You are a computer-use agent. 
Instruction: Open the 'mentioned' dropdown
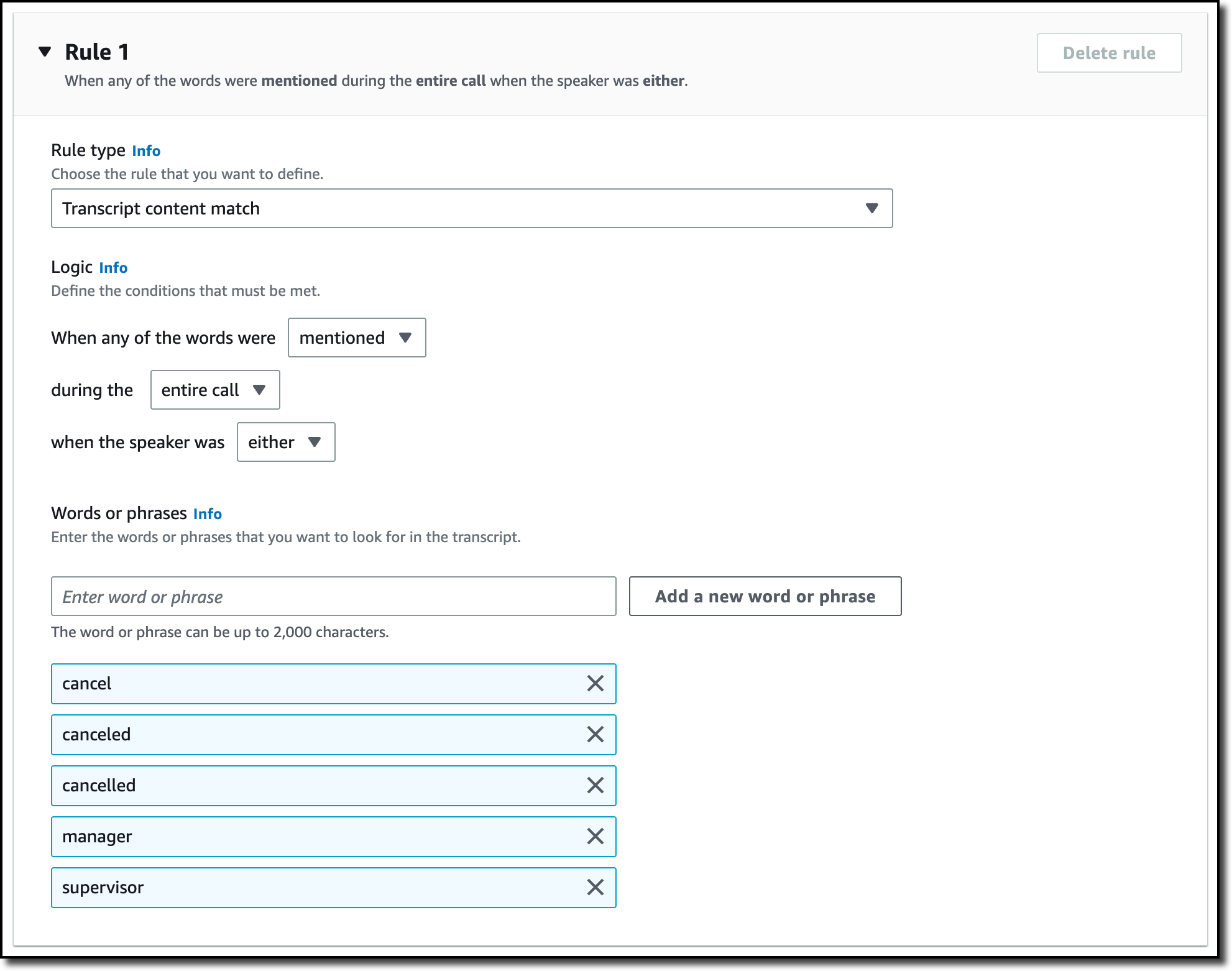pos(356,338)
